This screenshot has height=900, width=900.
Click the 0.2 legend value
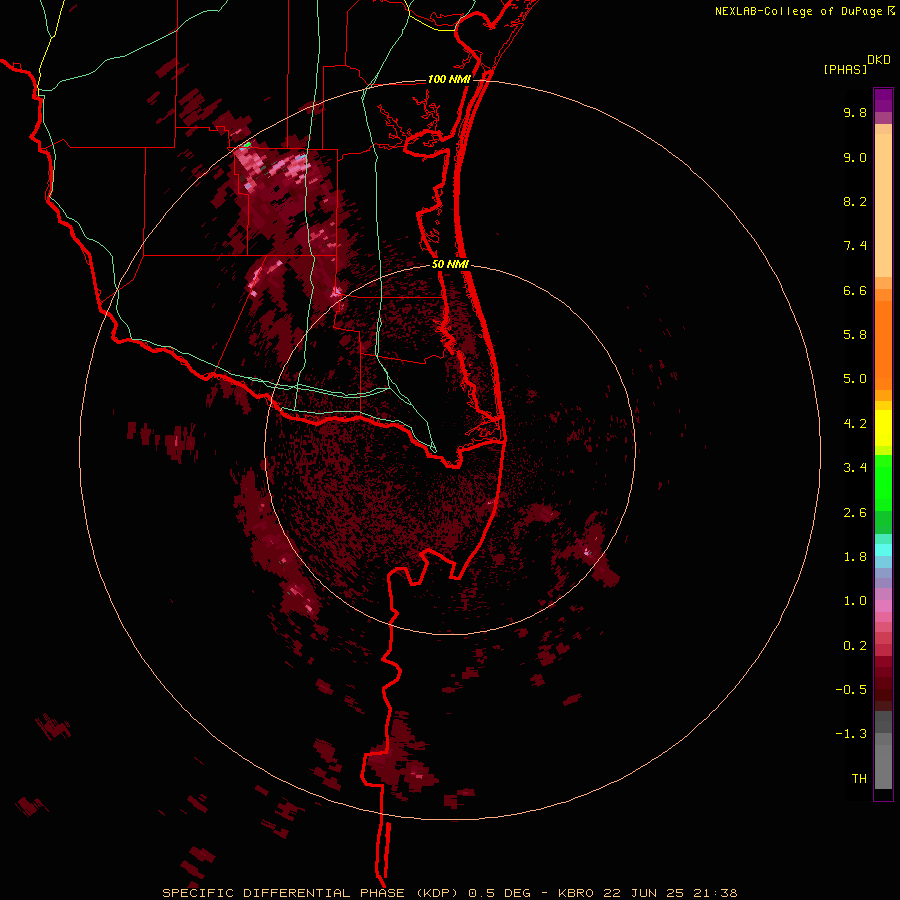click(x=855, y=646)
